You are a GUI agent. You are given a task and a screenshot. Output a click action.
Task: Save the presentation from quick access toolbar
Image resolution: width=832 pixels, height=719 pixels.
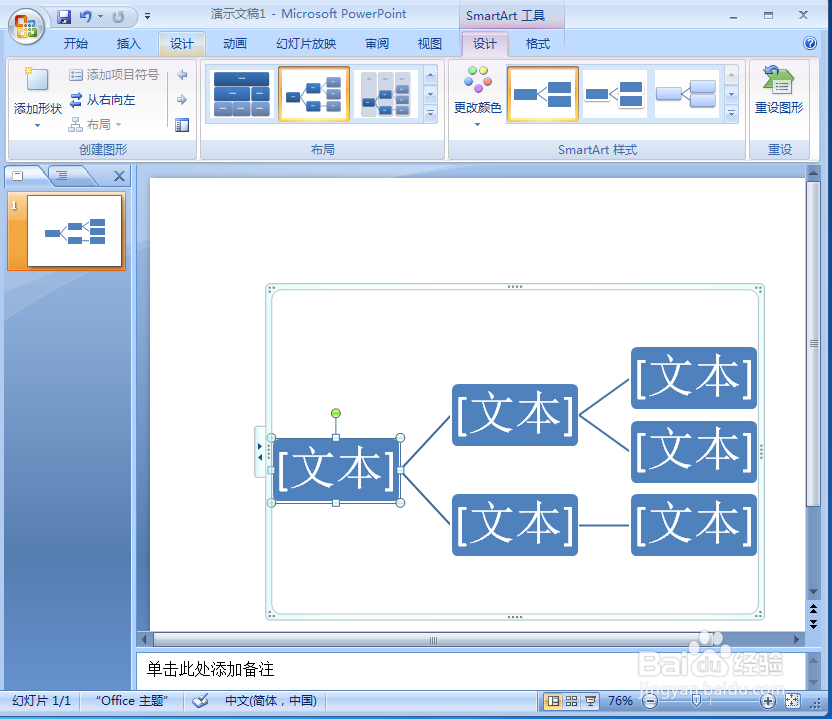(x=64, y=17)
